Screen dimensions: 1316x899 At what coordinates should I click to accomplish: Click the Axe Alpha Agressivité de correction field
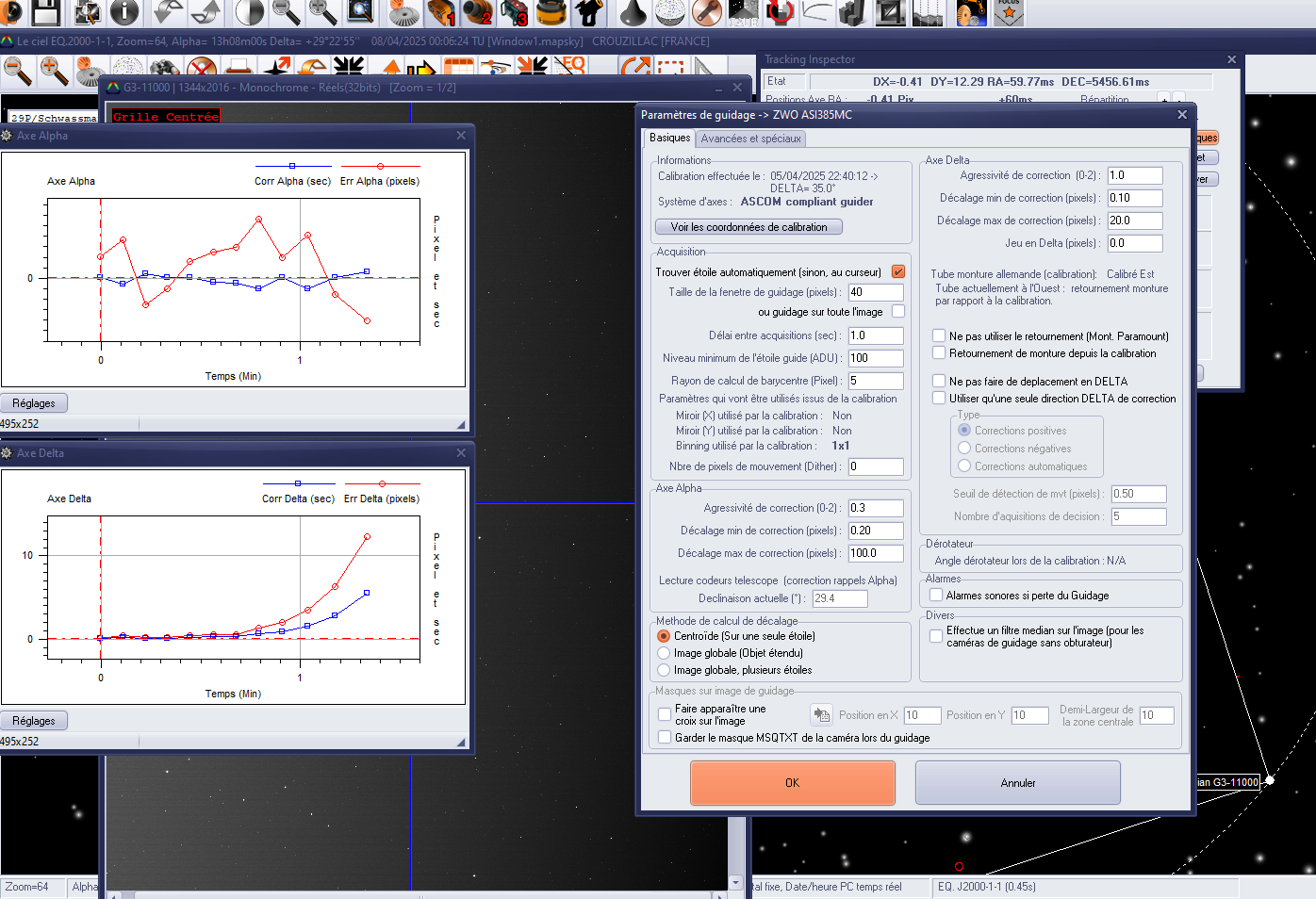click(875, 508)
